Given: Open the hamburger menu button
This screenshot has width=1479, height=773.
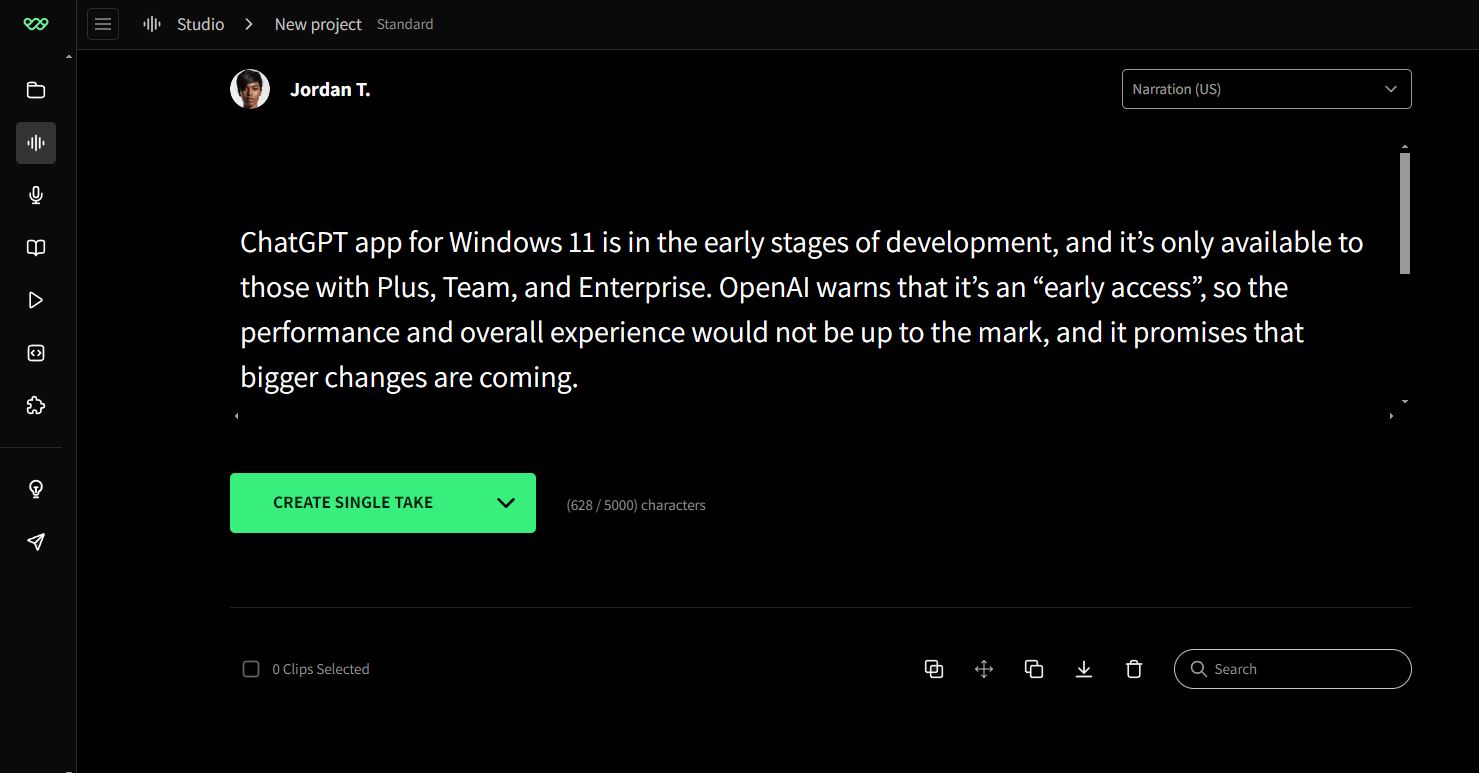Looking at the screenshot, I should click(x=103, y=24).
